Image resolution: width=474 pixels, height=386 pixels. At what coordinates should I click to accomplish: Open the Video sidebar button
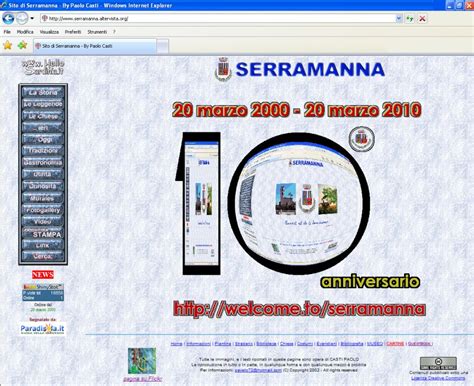pyautogui.click(x=43, y=221)
